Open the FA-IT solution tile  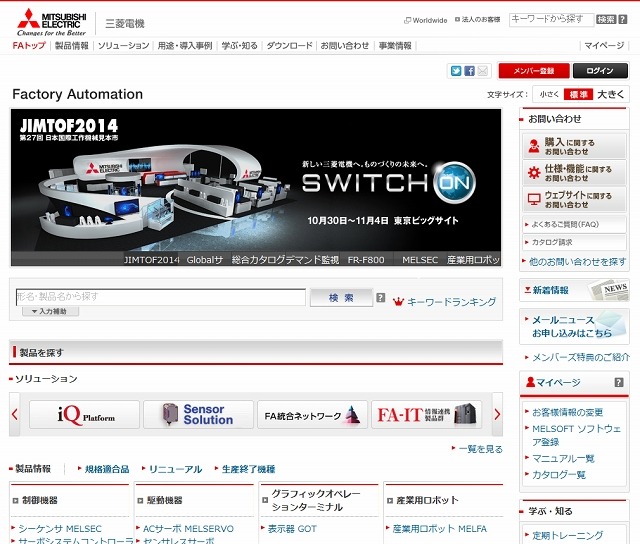(x=427, y=415)
